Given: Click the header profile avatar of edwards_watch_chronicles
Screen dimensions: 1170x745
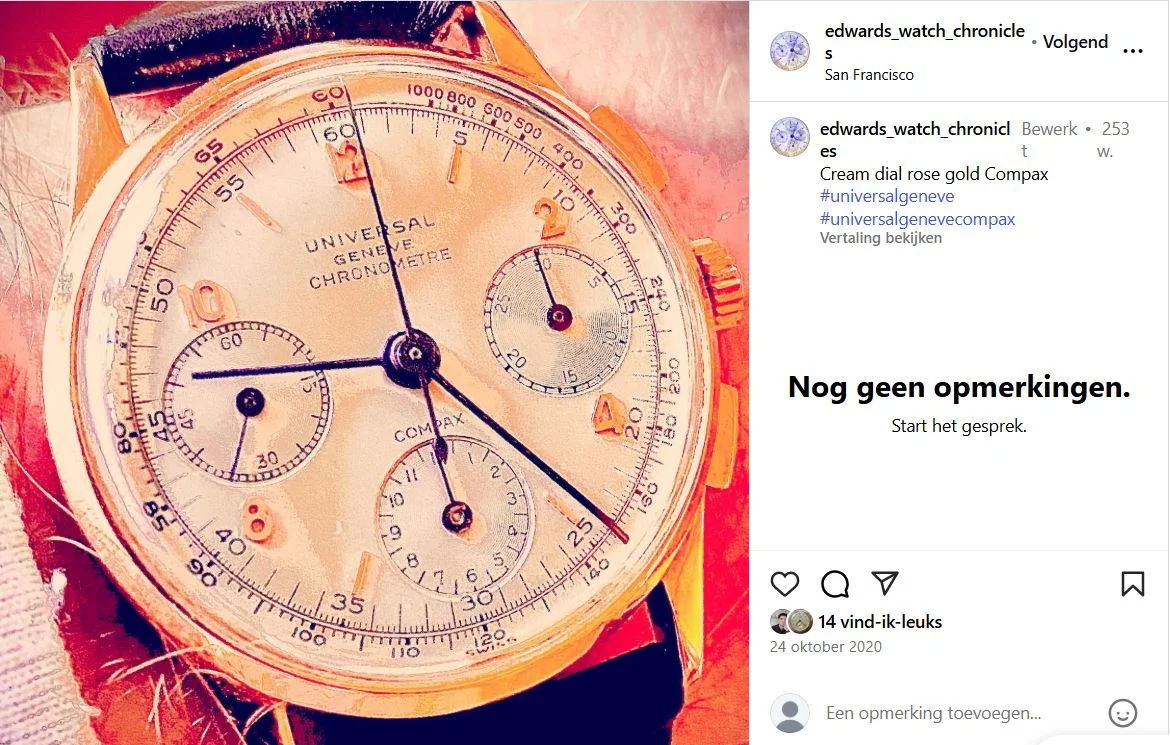Looking at the screenshot, I should point(789,51).
